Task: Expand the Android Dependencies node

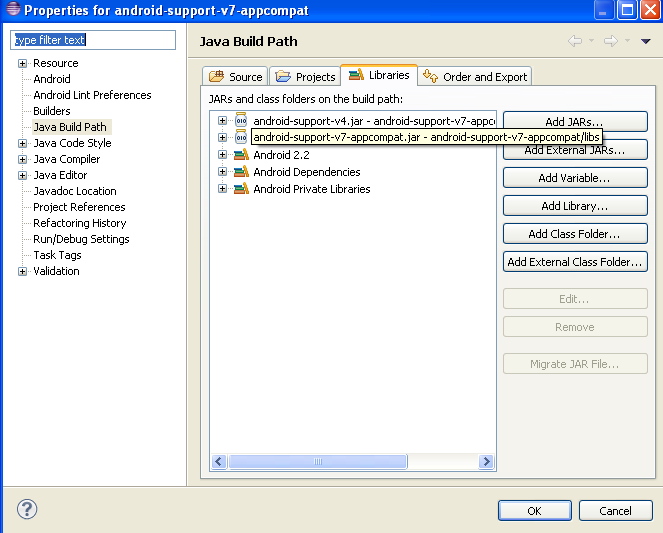Action: point(222,171)
